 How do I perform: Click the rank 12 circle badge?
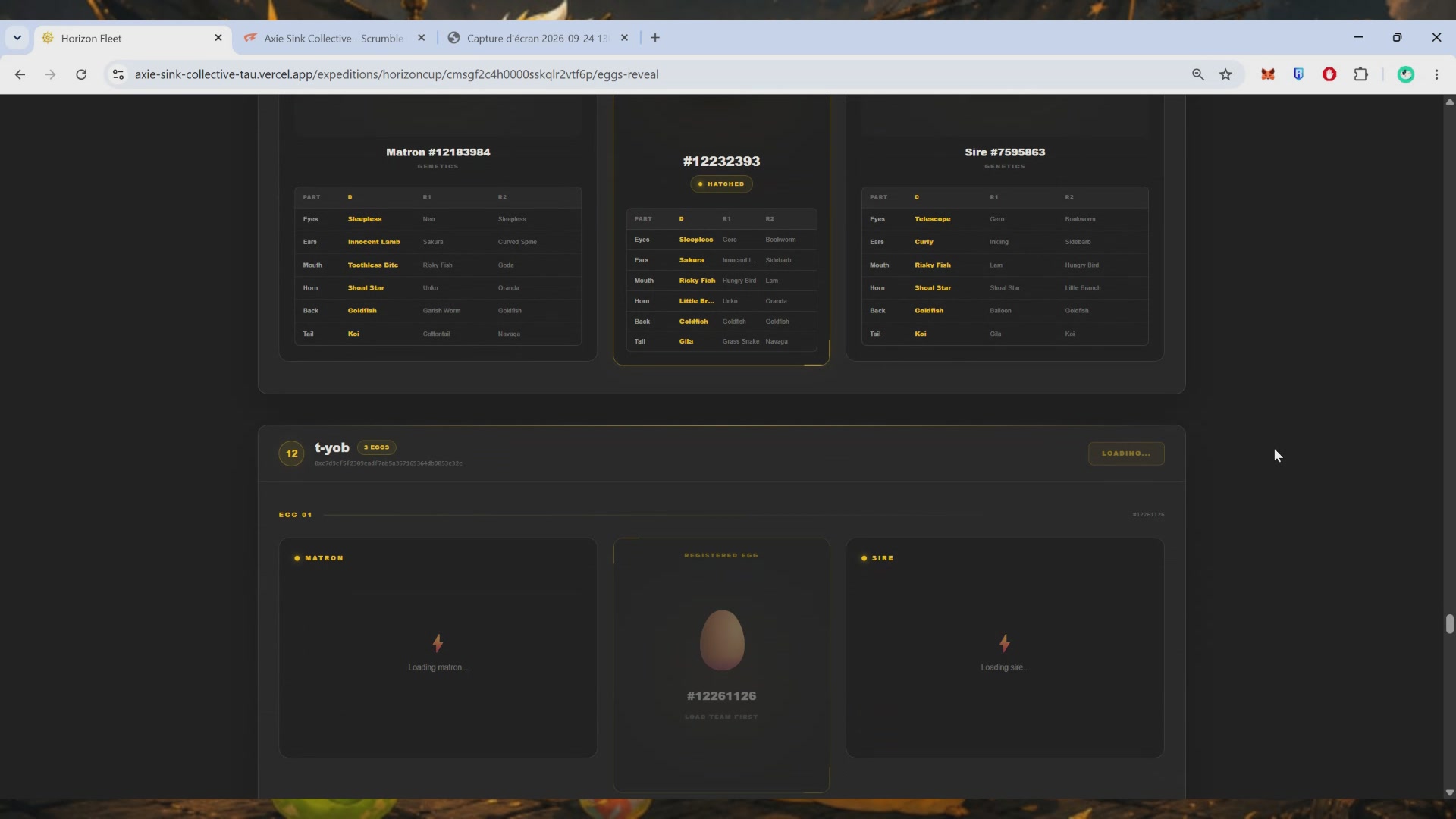click(x=291, y=453)
